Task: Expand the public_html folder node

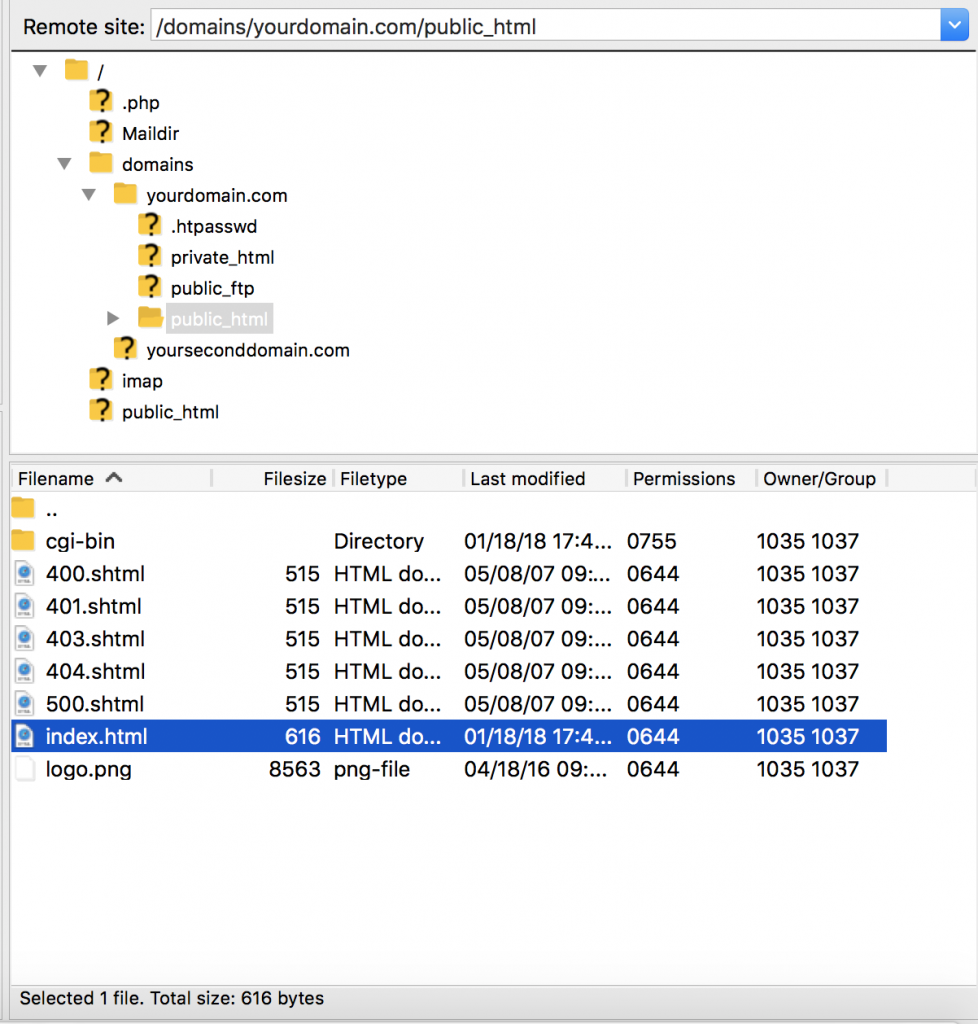Action: 113,318
